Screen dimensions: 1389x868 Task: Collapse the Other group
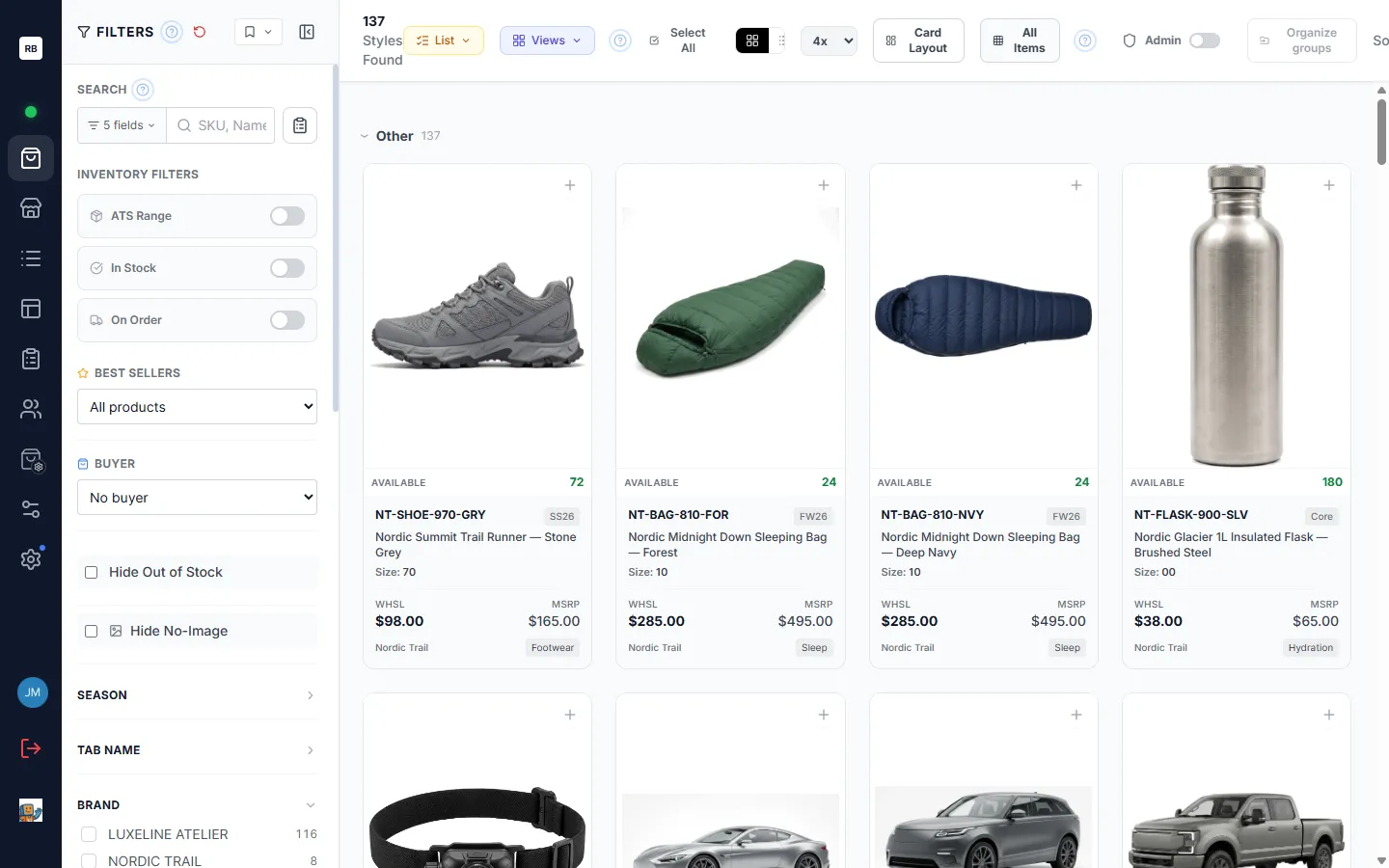[x=365, y=136]
